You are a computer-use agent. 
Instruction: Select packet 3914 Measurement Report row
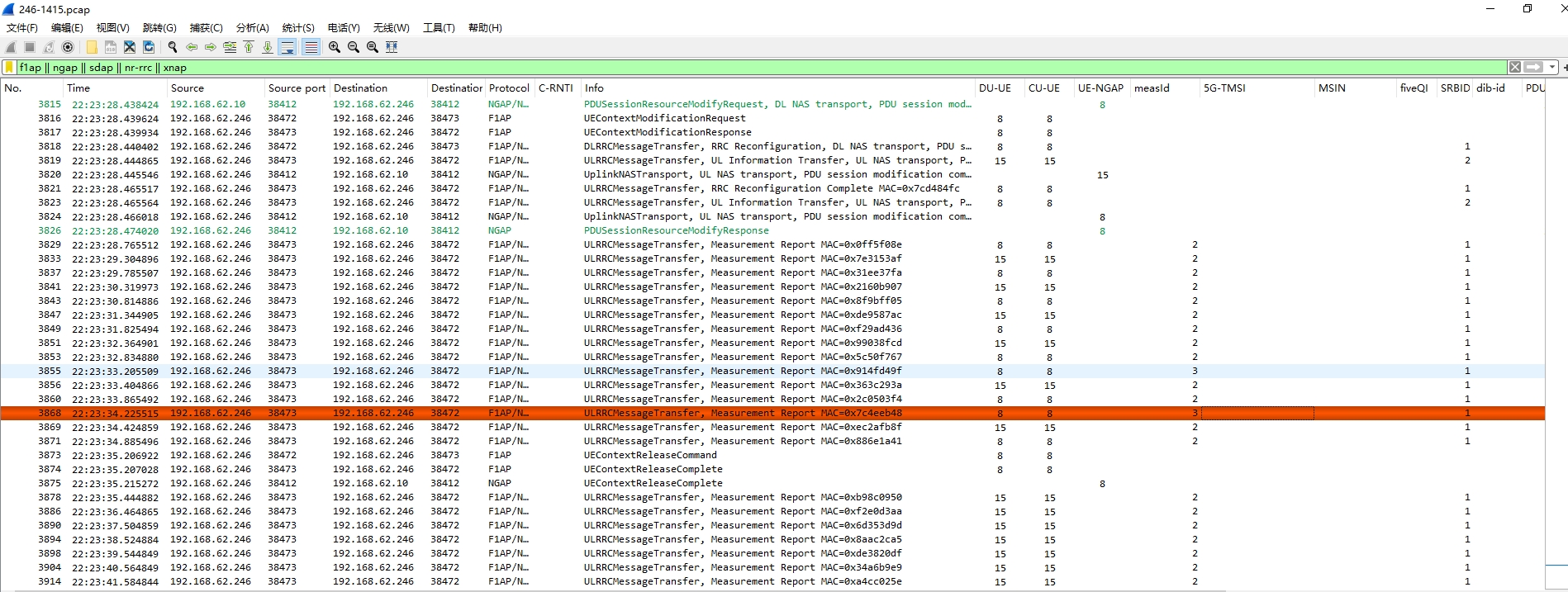coord(772,581)
